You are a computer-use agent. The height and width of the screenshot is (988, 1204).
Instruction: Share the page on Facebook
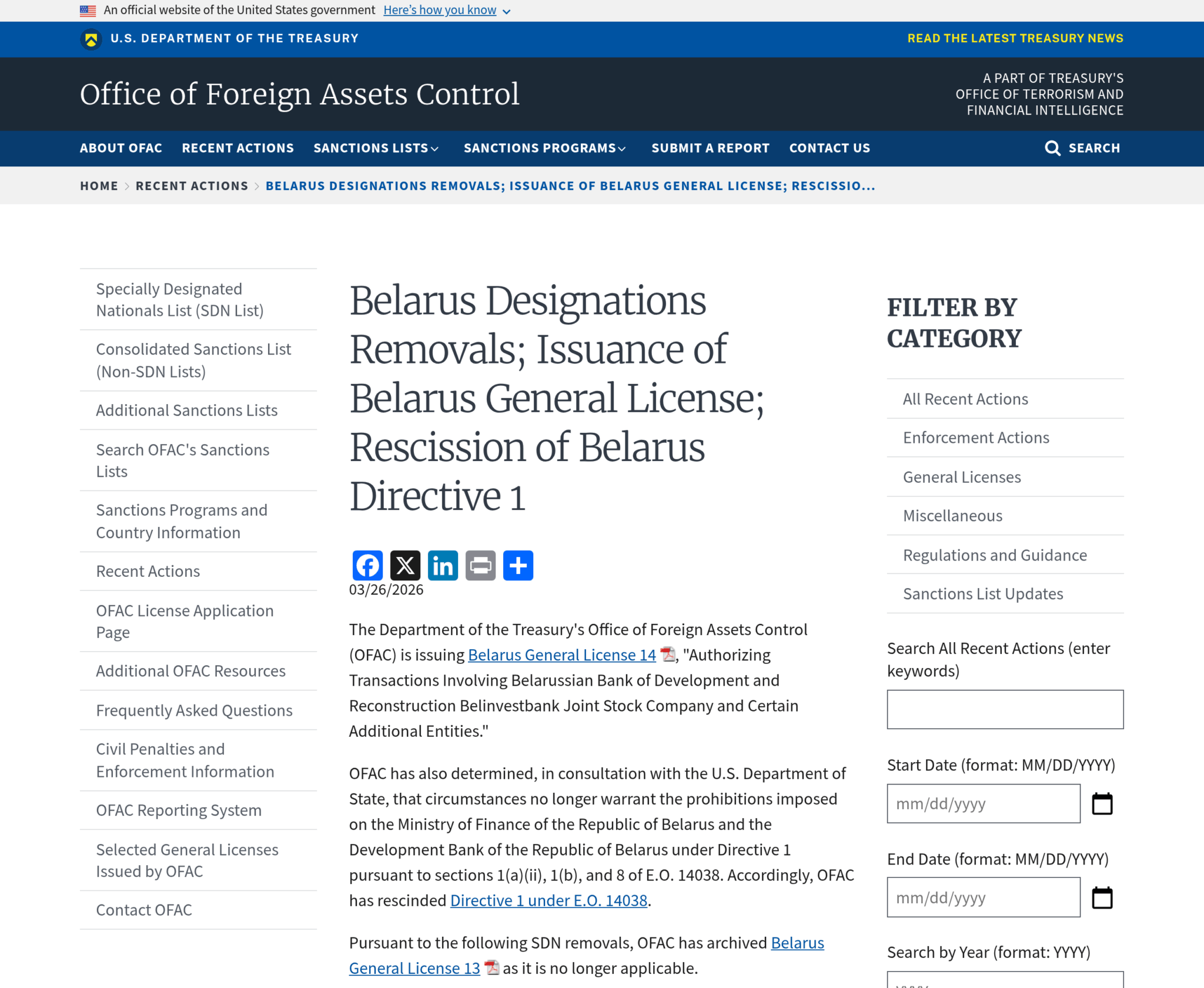[367, 565]
